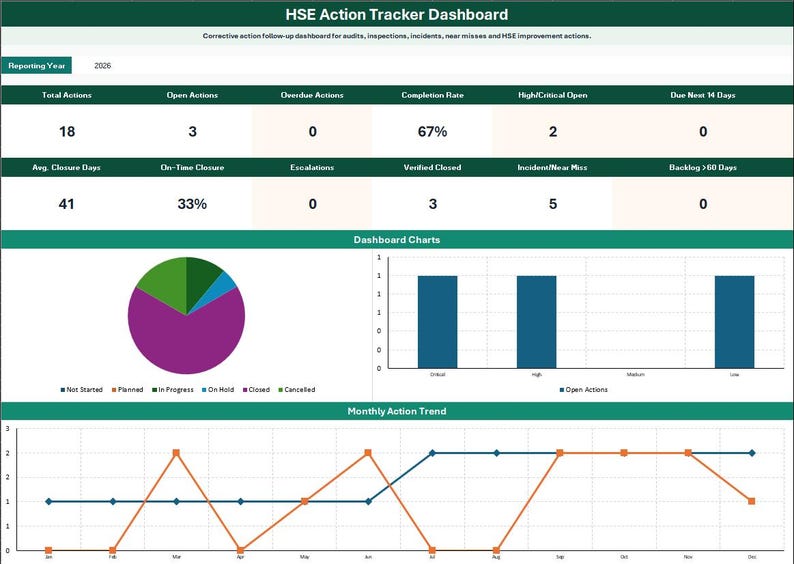Screen dimensions: 794x564
Task: Select the Incident/Near Miss header
Action: point(553,167)
